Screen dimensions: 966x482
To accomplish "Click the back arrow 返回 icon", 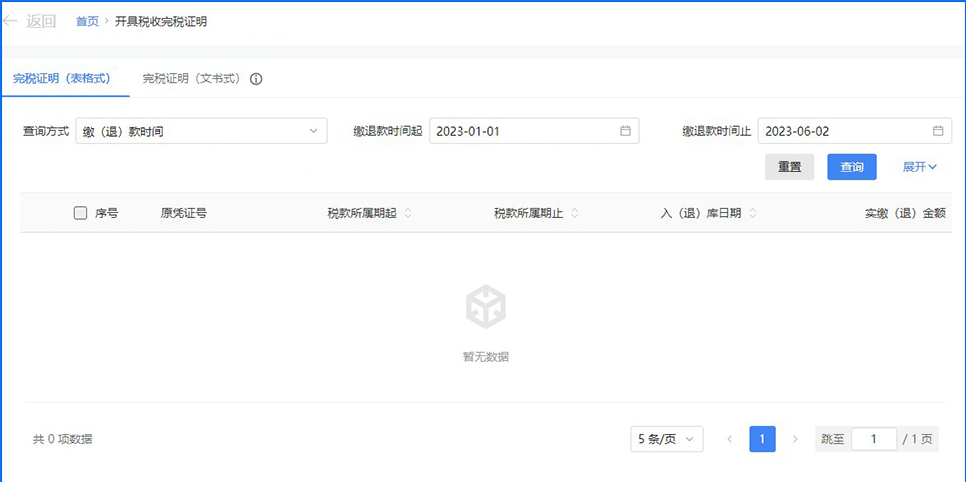I will (x=11, y=20).
